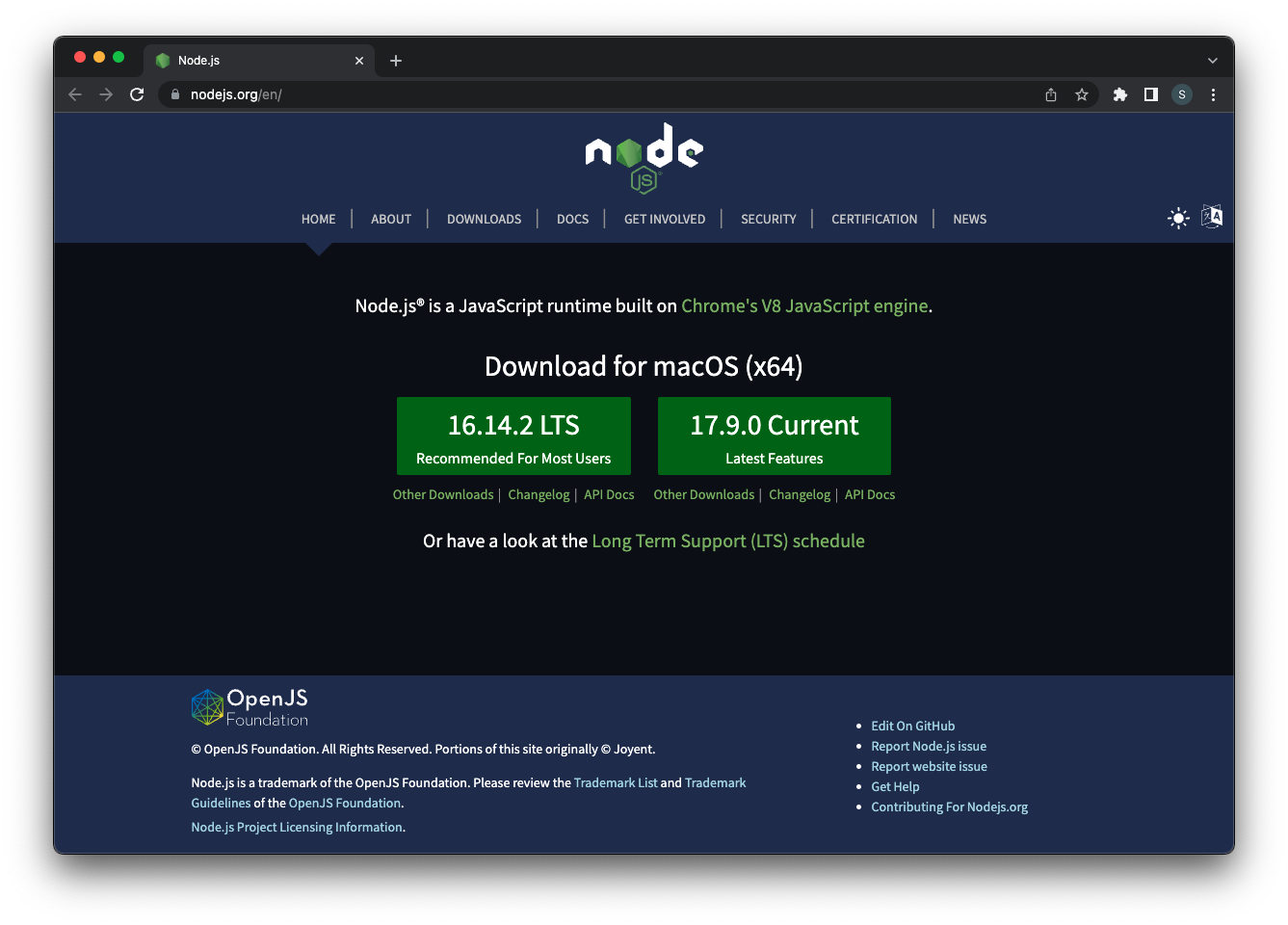Click the Node.js logo in header
This screenshot has width=1288, height=925.
click(x=644, y=158)
